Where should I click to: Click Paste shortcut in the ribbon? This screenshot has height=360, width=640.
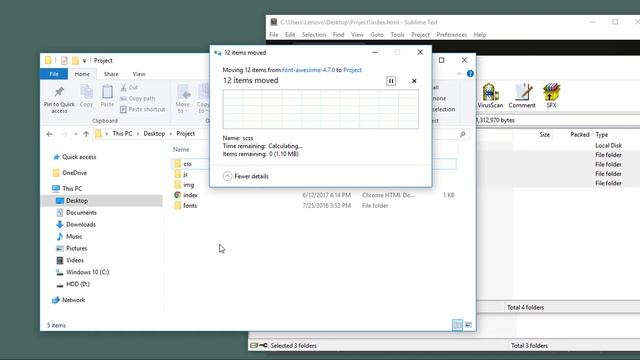click(143, 109)
